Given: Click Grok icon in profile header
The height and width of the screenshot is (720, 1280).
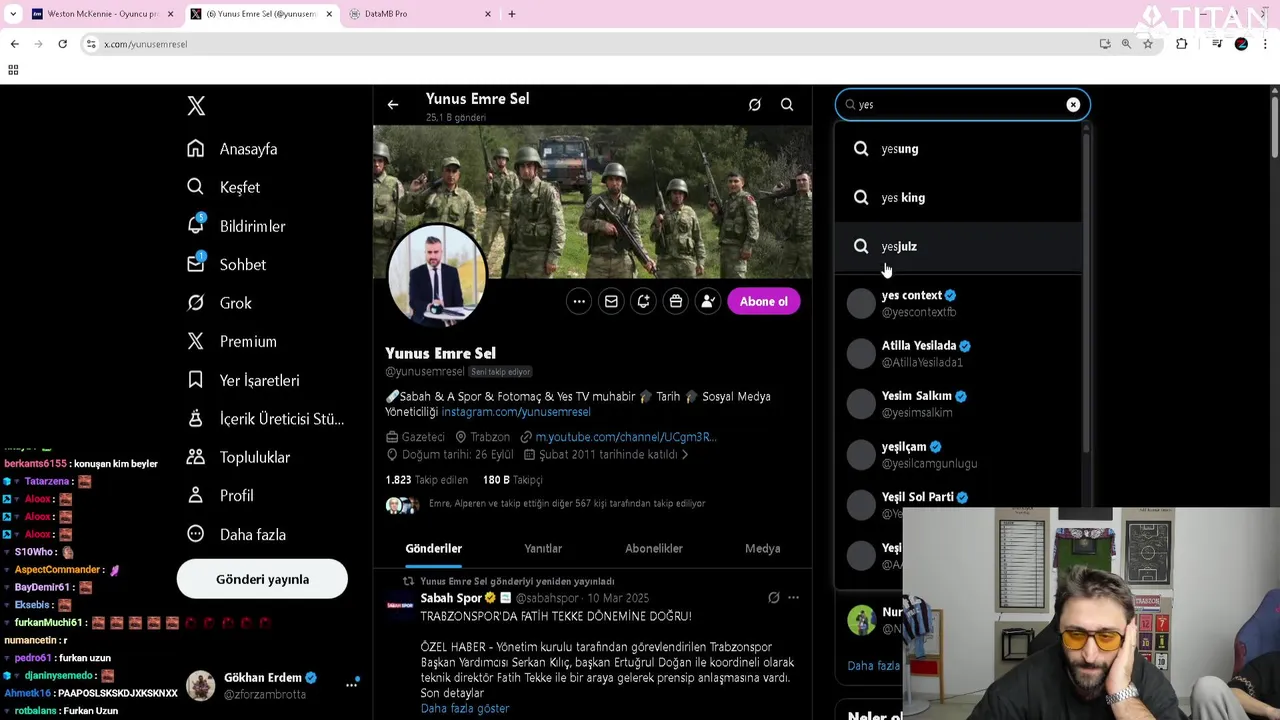Looking at the screenshot, I should click(755, 104).
